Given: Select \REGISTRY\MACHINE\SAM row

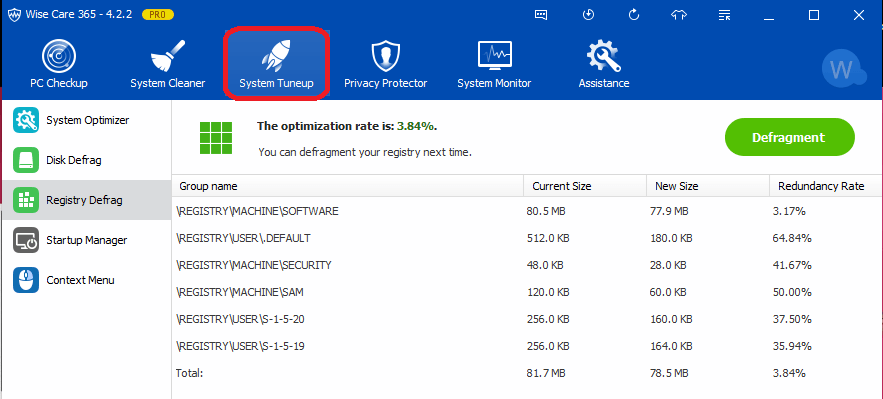Looking at the screenshot, I should pos(527,292).
